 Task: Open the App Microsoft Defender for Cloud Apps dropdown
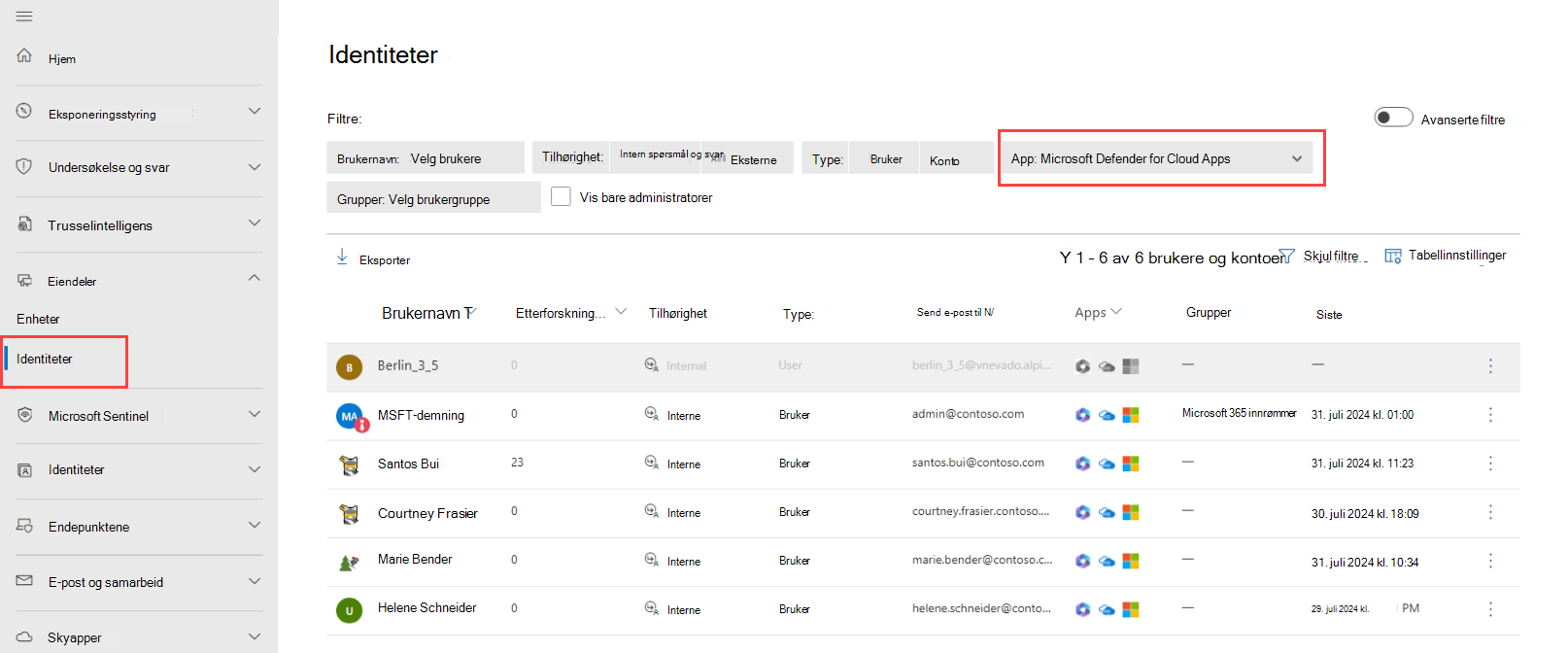tap(1156, 158)
